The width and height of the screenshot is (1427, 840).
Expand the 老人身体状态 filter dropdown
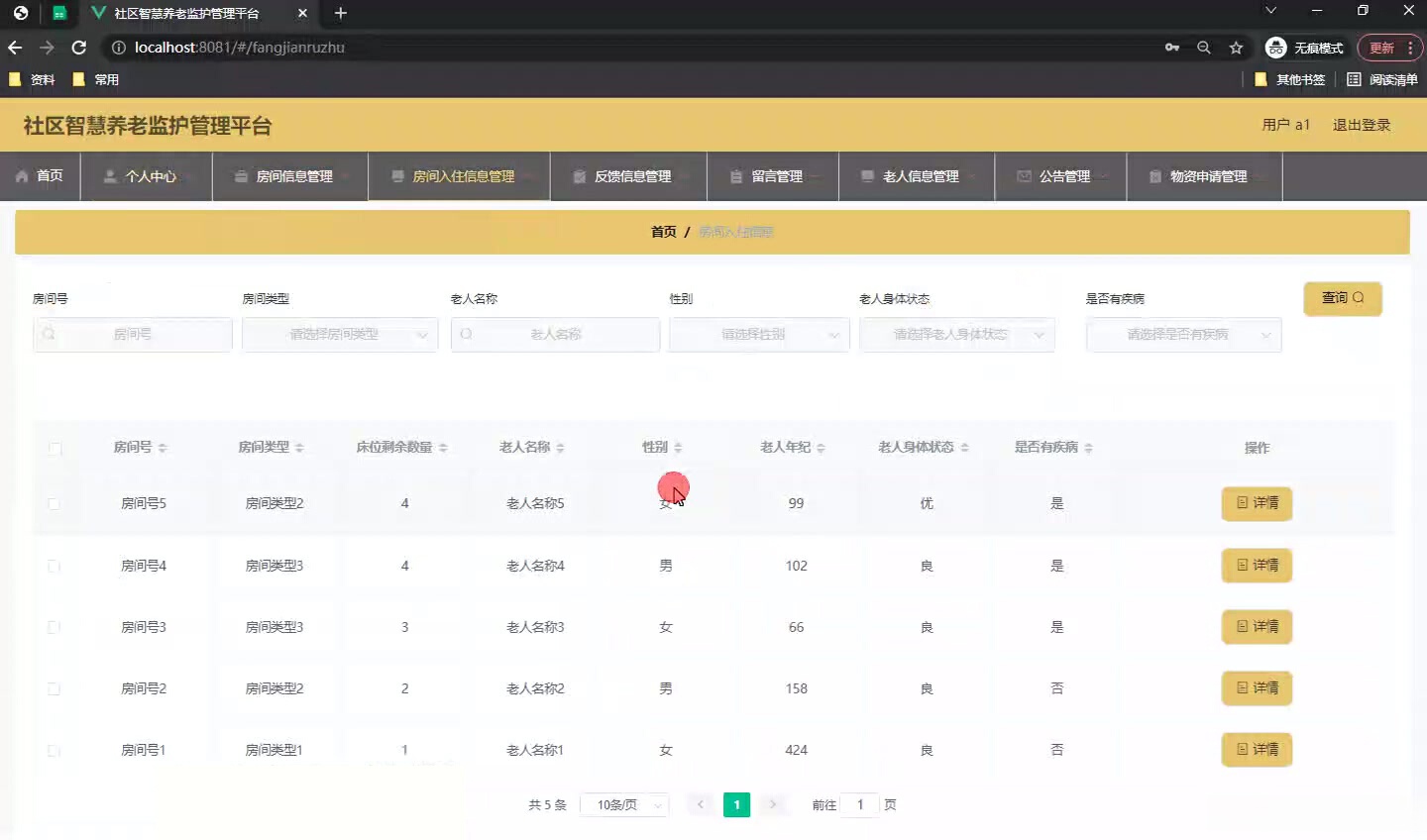click(957, 335)
